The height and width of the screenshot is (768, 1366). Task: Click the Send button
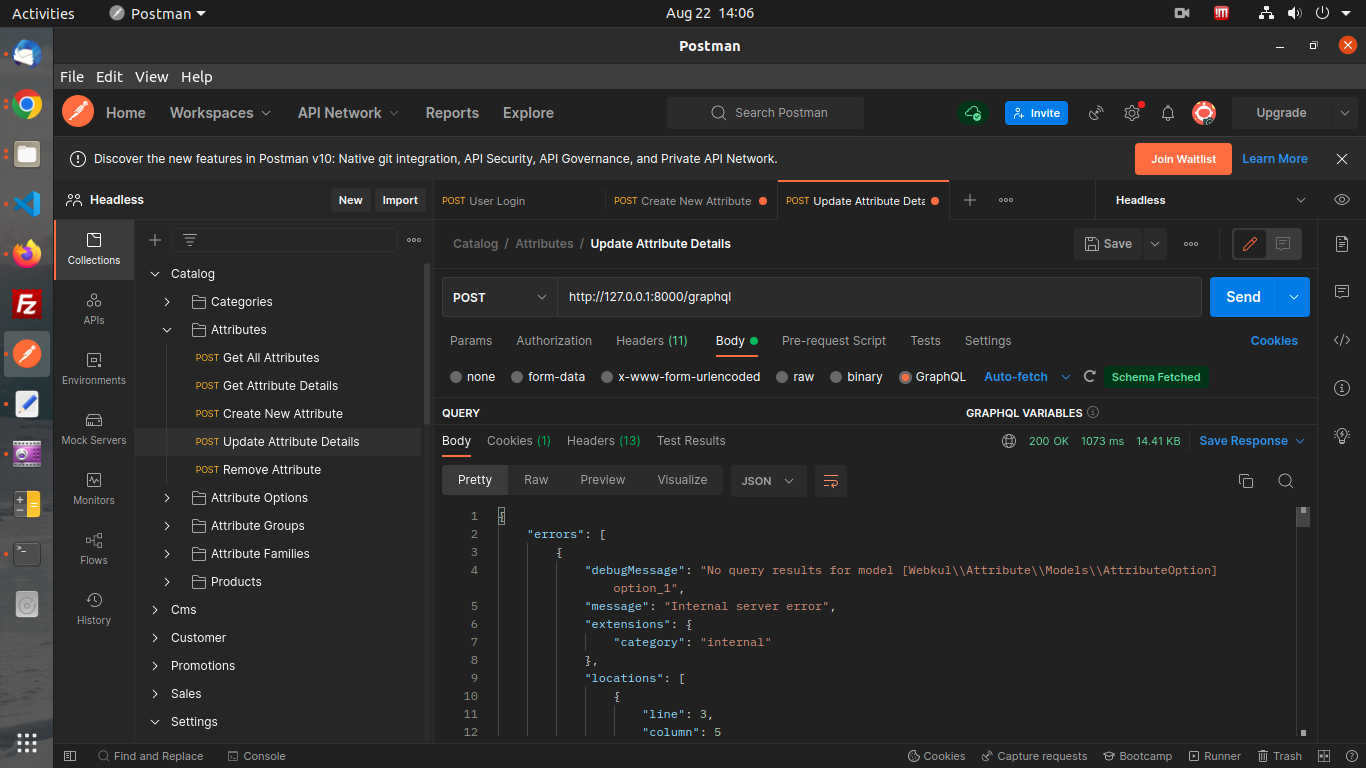coord(1243,297)
